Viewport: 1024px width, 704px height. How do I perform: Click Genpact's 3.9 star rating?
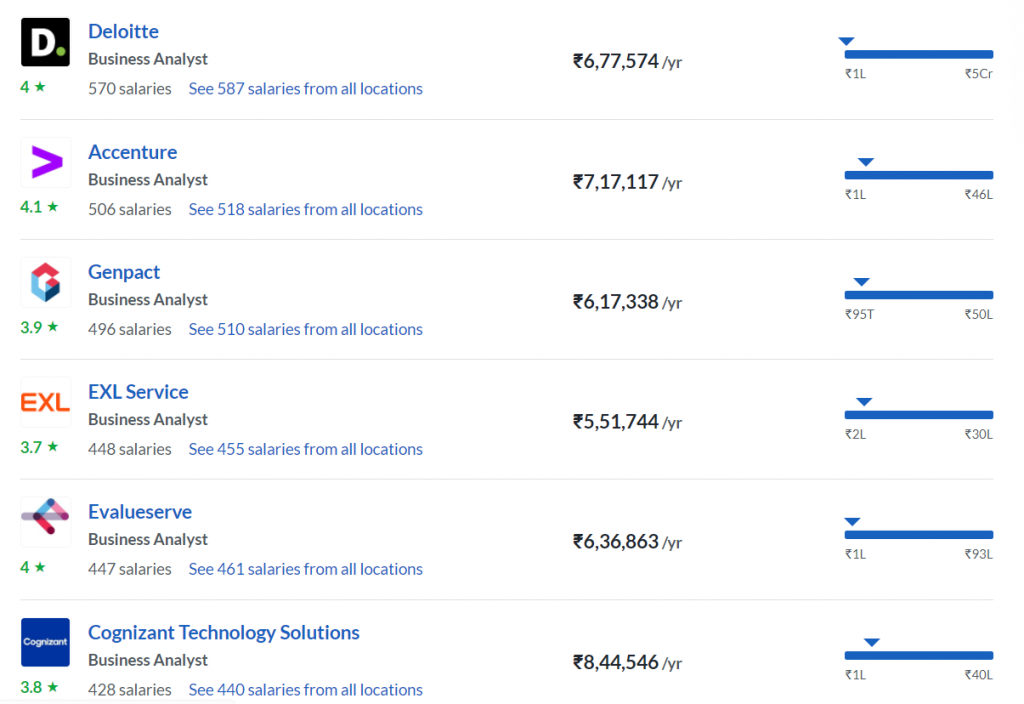point(39,327)
